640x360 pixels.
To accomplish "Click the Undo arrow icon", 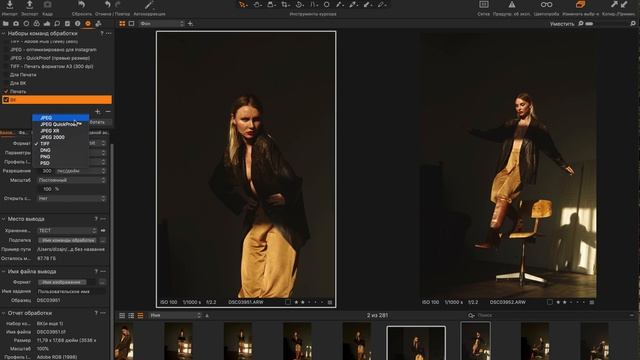I will coord(107,4).
